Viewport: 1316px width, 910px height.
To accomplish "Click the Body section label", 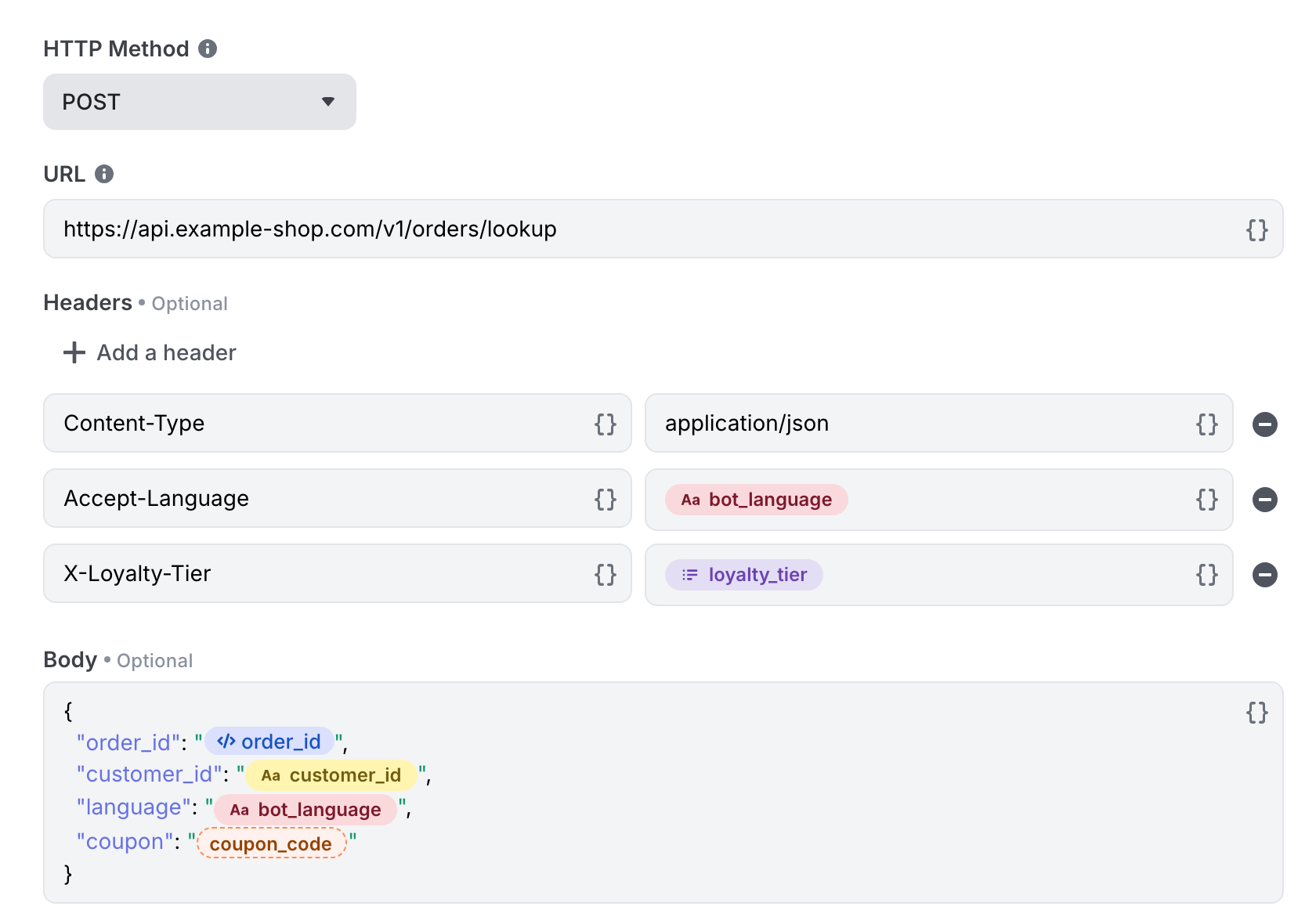I will [x=70, y=659].
